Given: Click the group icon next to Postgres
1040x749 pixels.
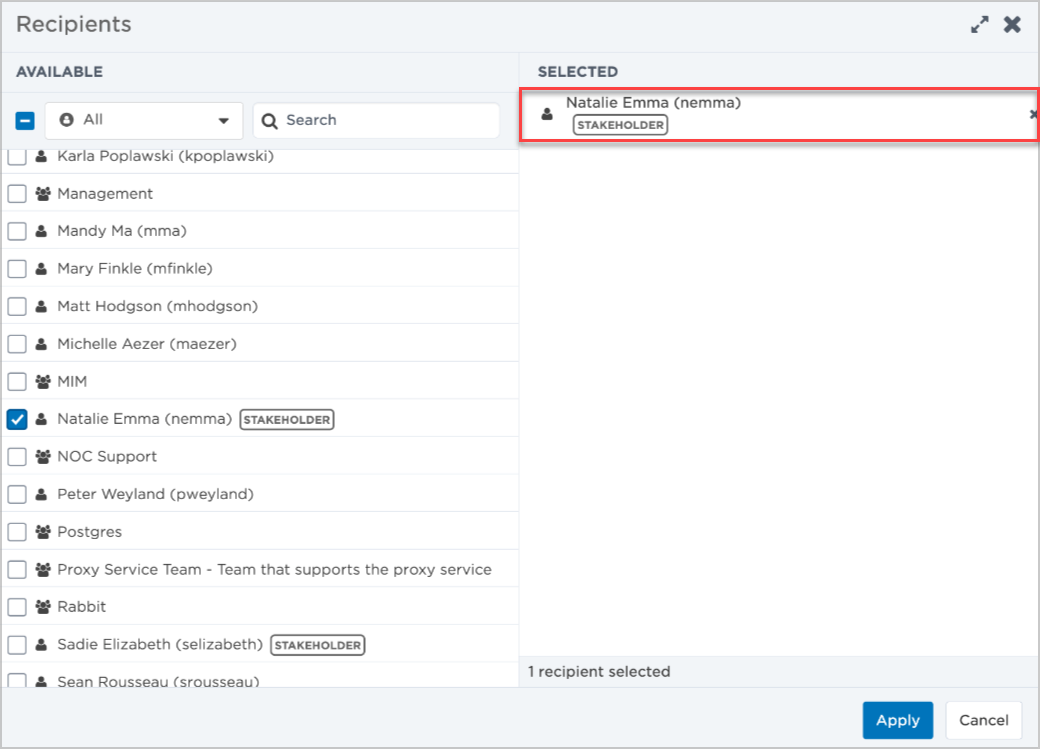Looking at the screenshot, I should coord(42,532).
